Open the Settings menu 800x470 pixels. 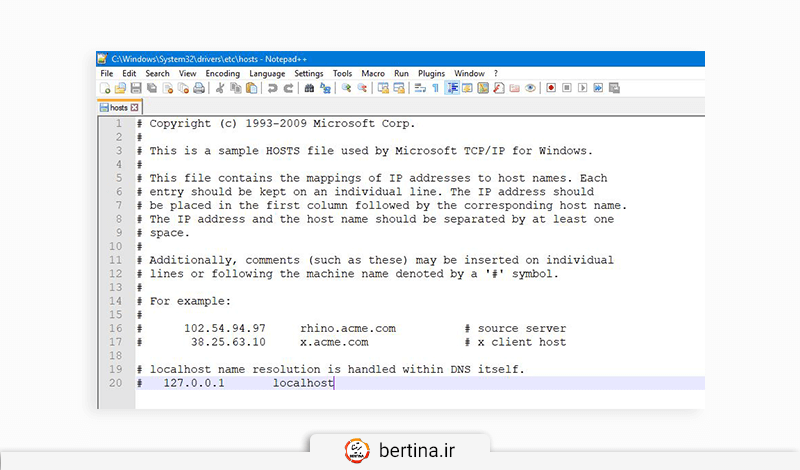point(309,73)
